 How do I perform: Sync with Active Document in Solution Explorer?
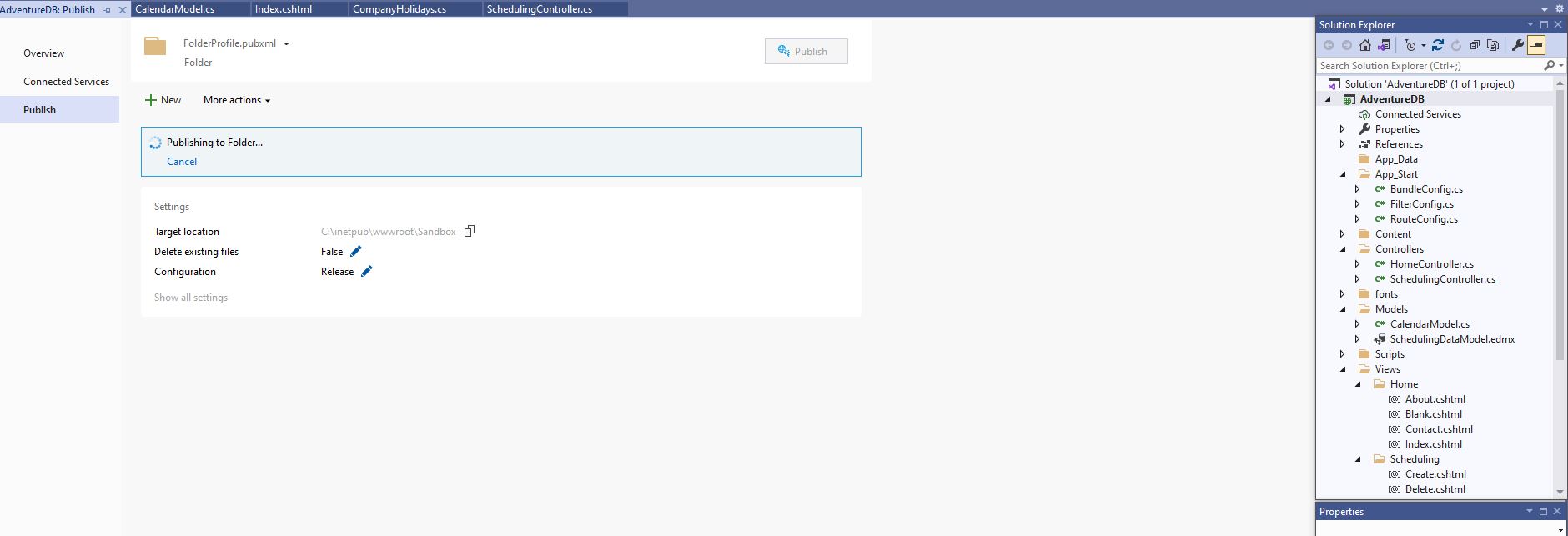point(1438,45)
